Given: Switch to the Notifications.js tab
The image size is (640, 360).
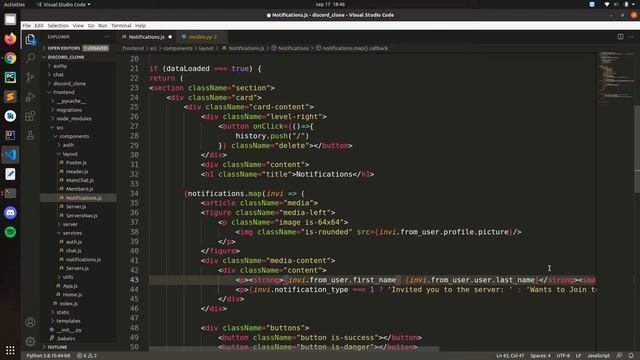Looking at the screenshot, I should click(x=146, y=37).
